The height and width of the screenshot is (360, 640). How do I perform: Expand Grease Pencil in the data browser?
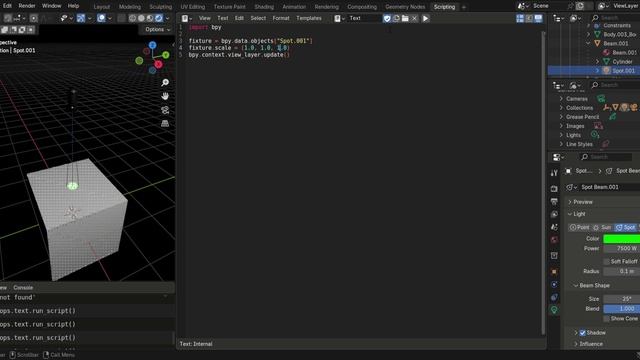tap(561, 117)
